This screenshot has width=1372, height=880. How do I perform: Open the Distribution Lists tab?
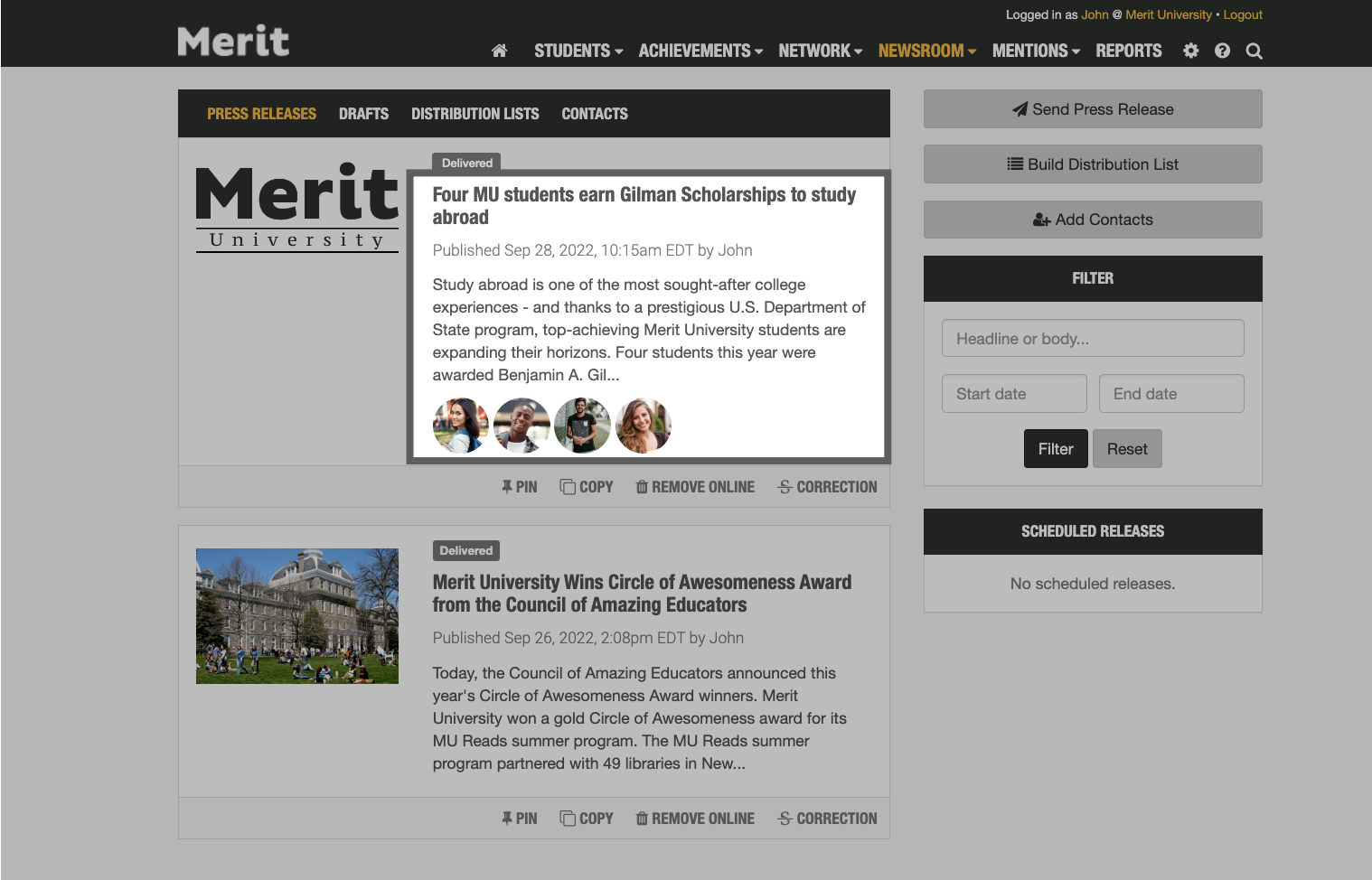[475, 113]
